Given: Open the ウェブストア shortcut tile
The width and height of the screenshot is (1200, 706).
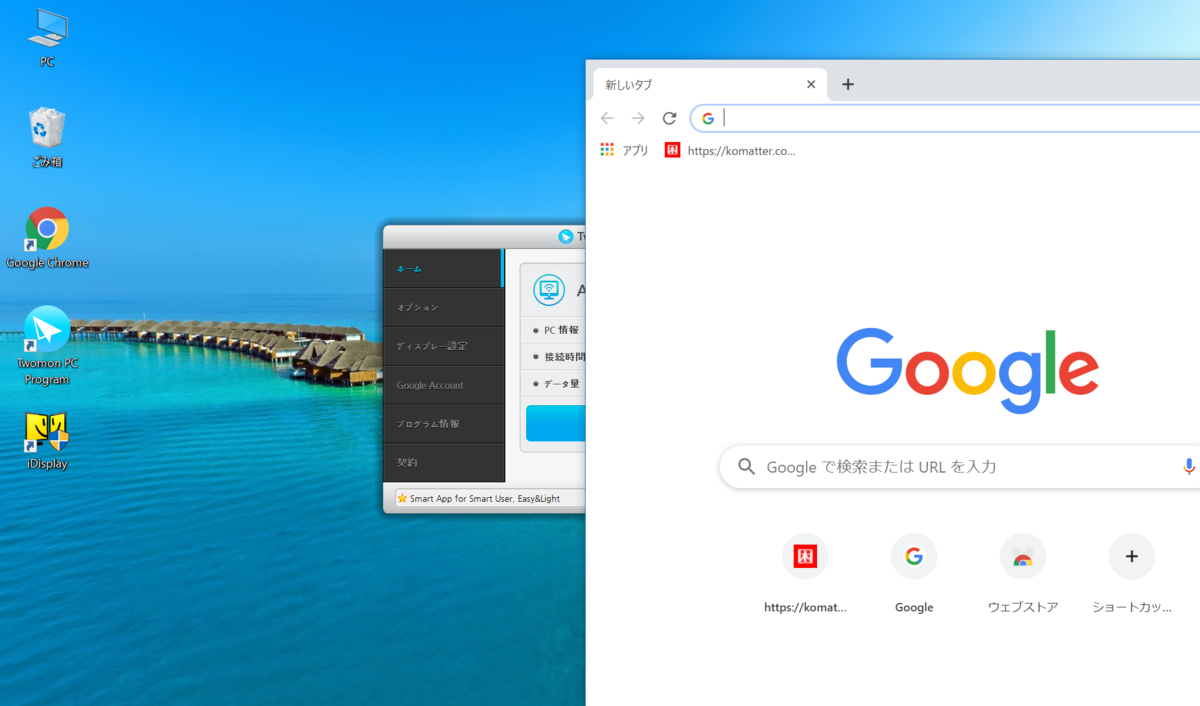Looking at the screenshot, I should pos(1023,573).
